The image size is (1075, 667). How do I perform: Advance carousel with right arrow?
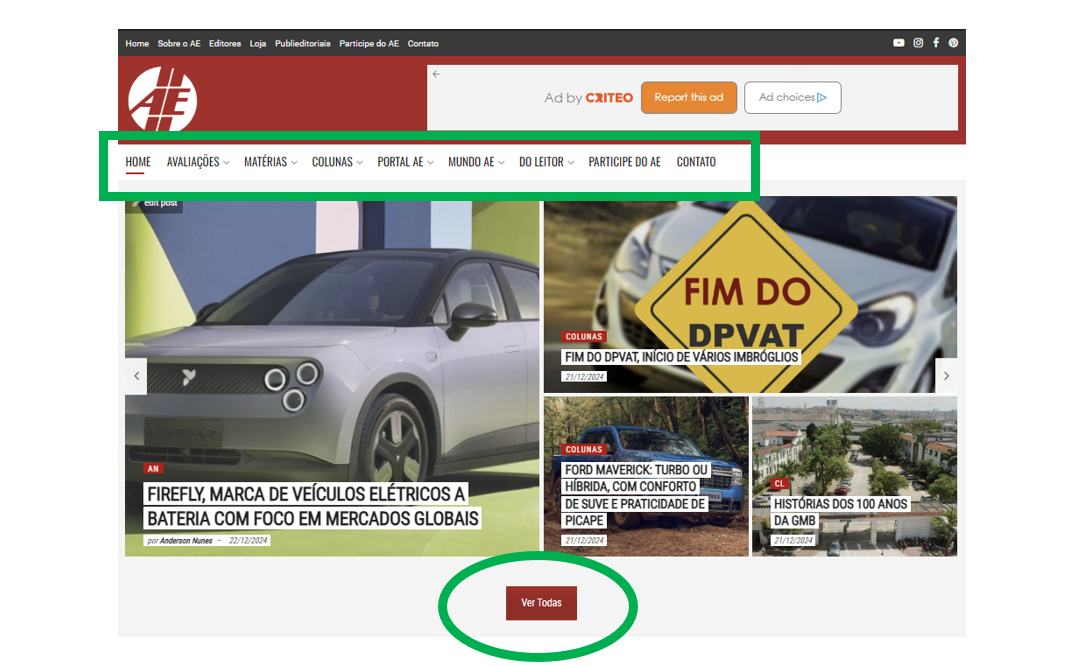[x=946, y=376]
